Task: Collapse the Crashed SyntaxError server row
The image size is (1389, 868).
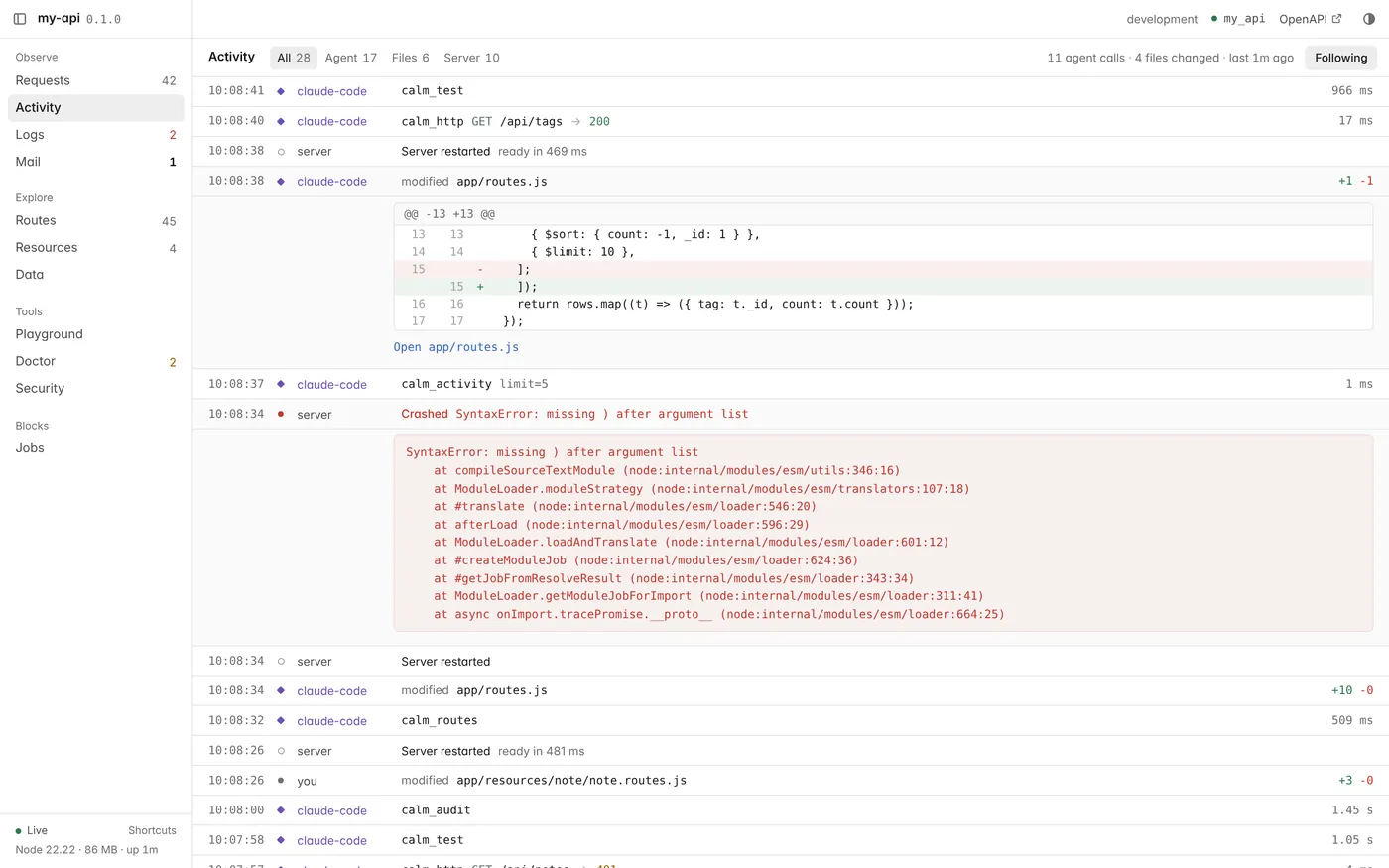Action: (791, 414)
